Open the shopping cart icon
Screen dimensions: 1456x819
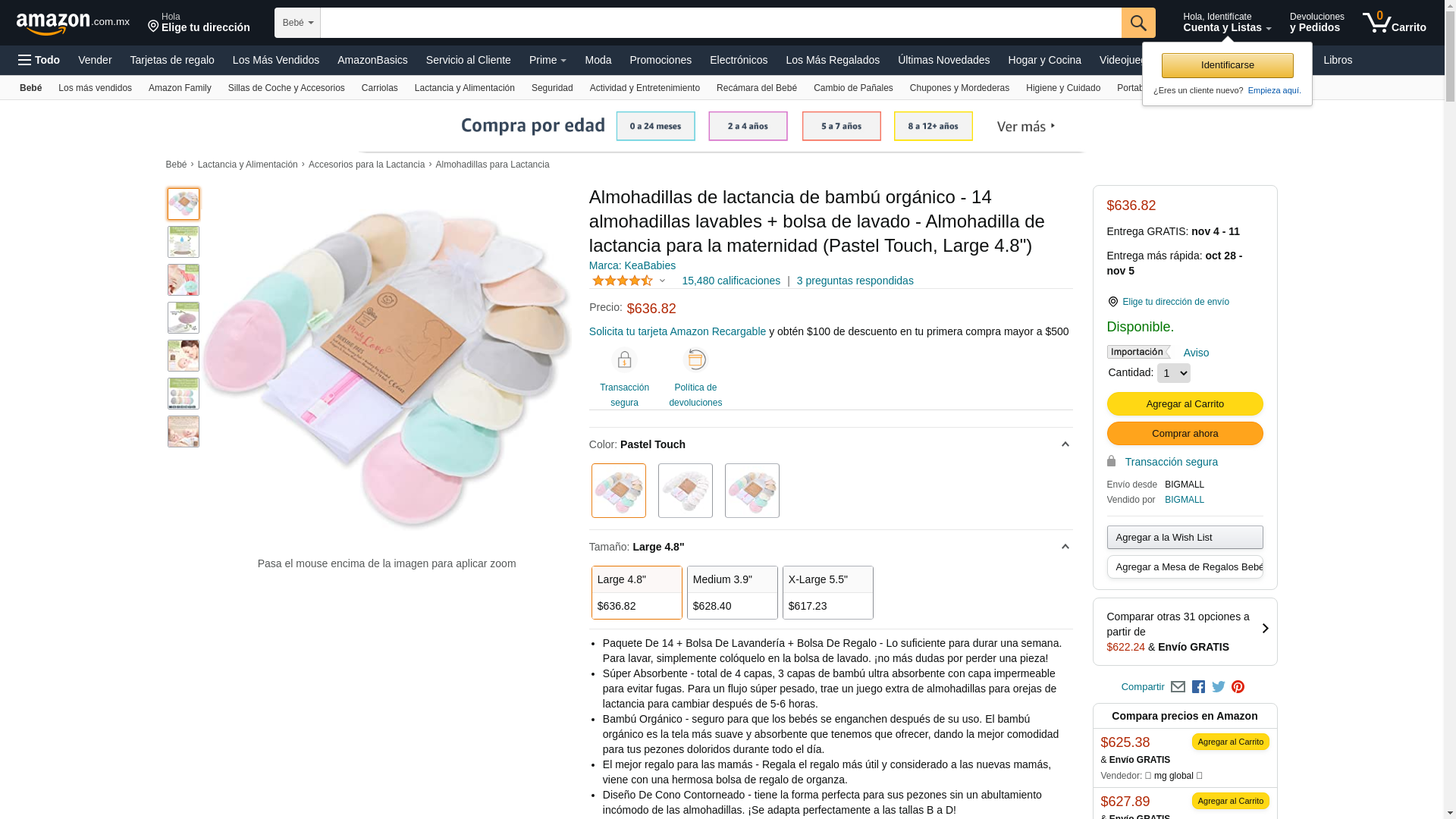tap(1394, 23)
